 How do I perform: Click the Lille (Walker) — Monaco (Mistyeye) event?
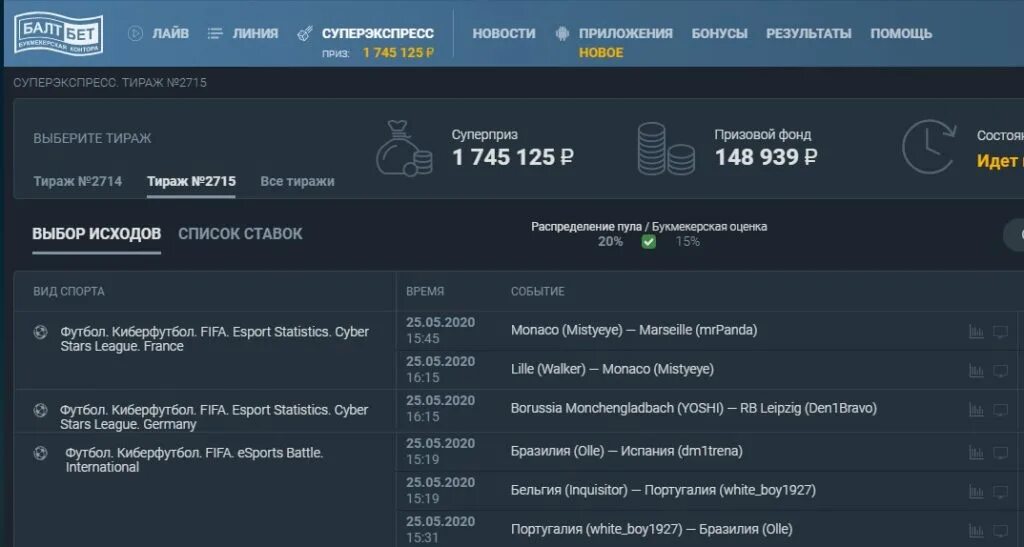coord(613,369)
